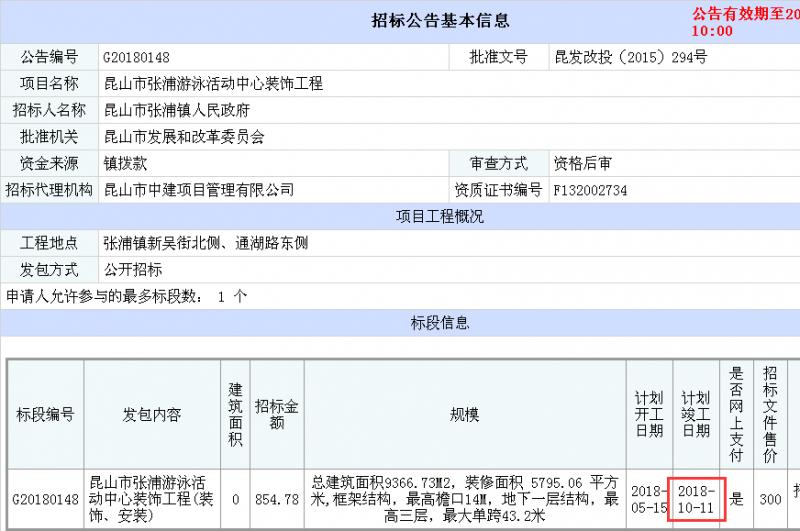The width and height of the screenshot is (800, 531).
Task: Select tender document price 300
Action: pos(770,499)
